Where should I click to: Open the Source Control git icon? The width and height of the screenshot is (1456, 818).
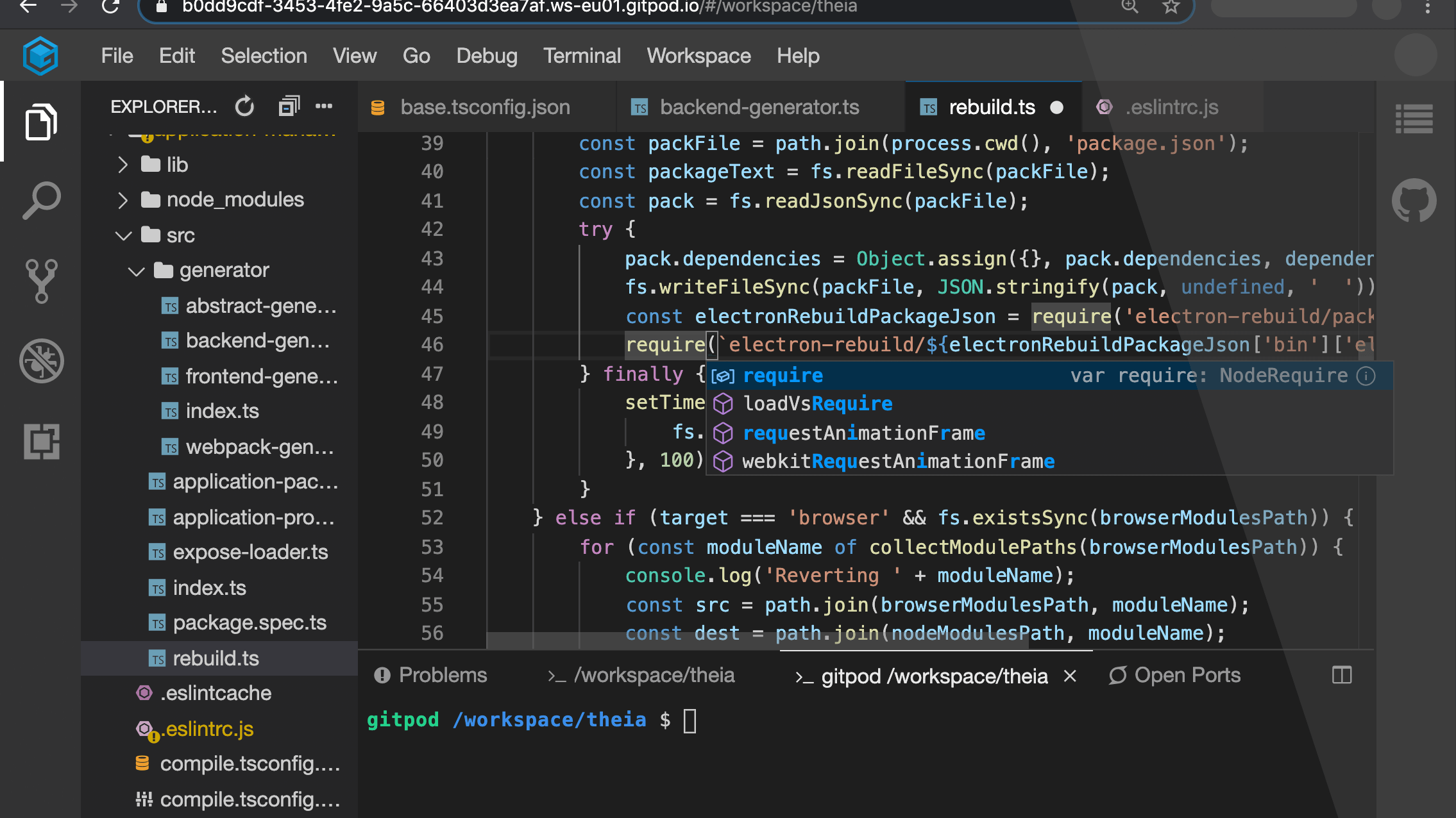[41, 281]
